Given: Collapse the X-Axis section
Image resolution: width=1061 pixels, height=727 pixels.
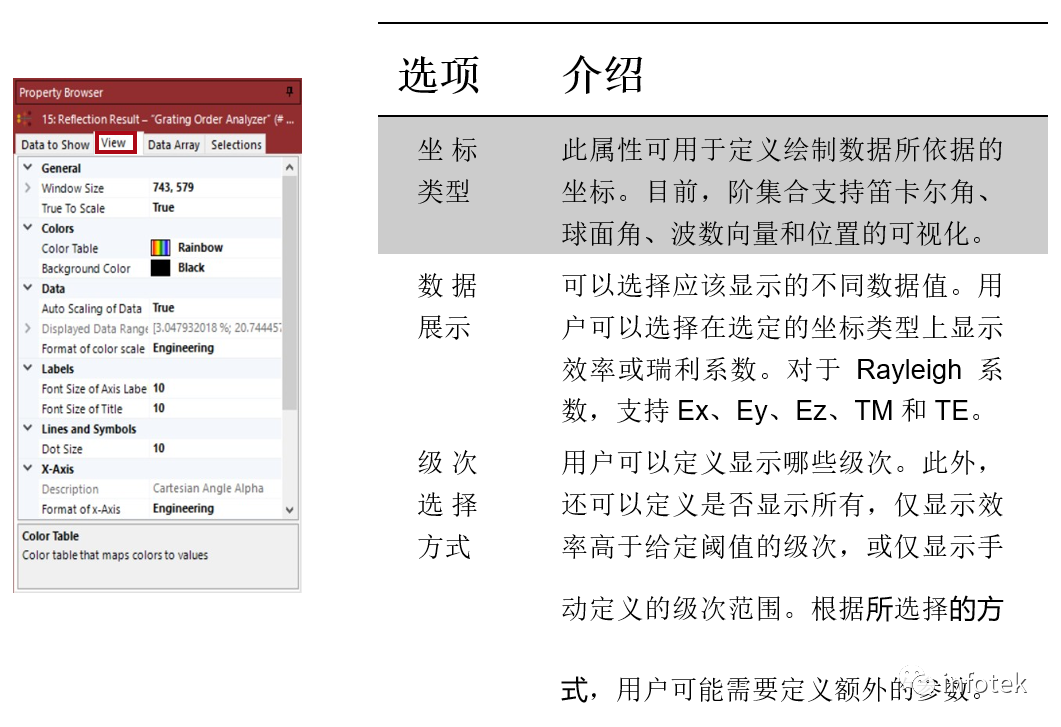Looking at the screenshot, I should [28, 468].
